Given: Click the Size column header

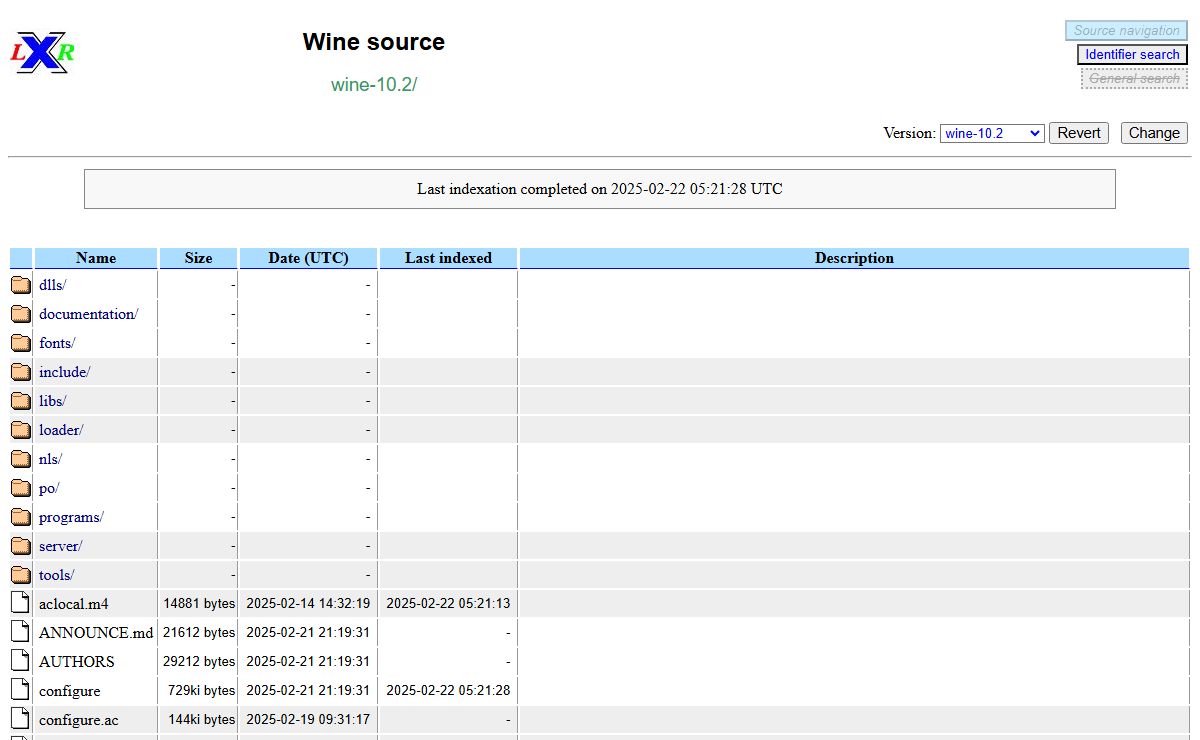Looking at the screenshot, I should pyautogui.click(x=198, y=258).
